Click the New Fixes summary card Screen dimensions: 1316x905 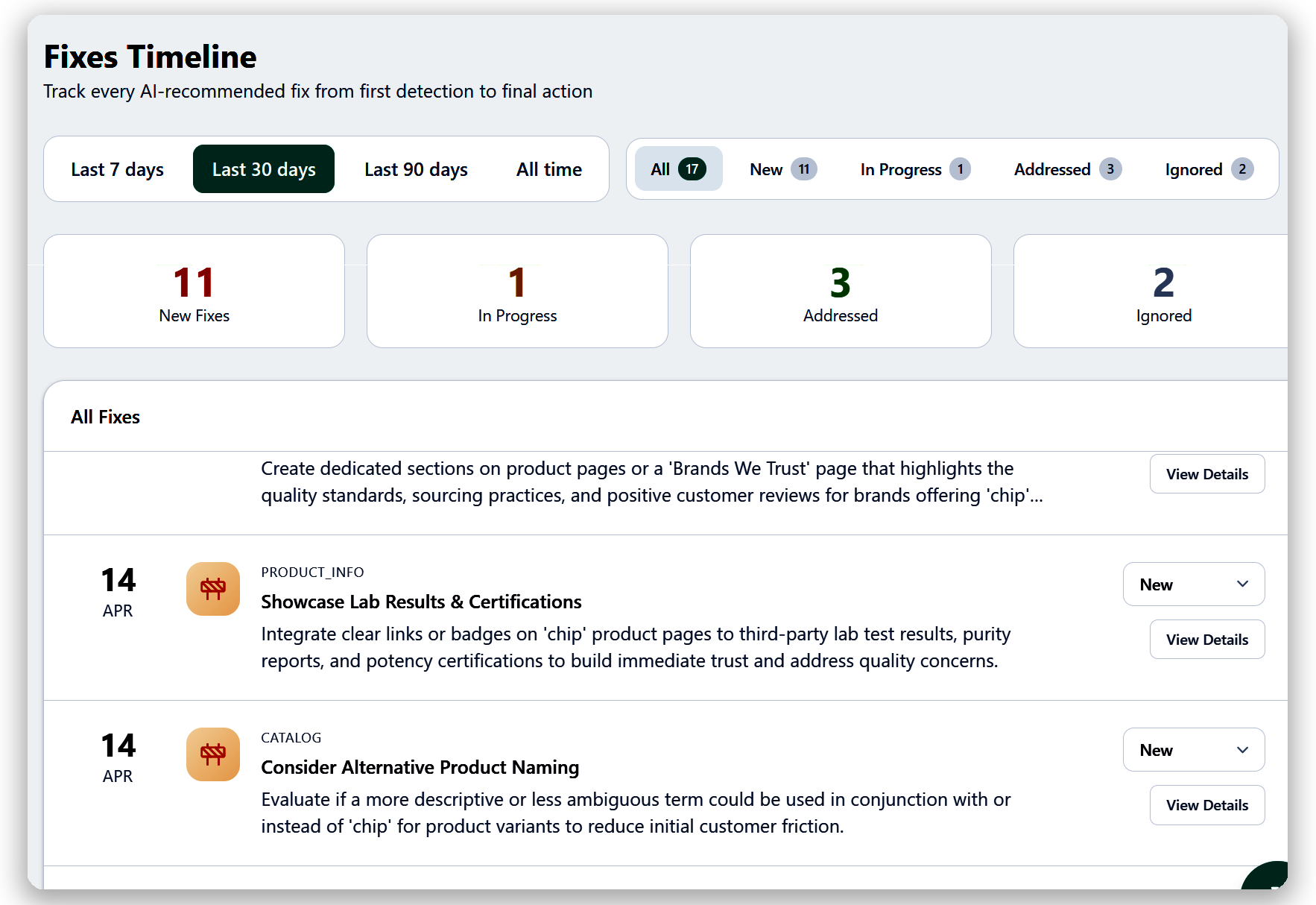point(194,291)
